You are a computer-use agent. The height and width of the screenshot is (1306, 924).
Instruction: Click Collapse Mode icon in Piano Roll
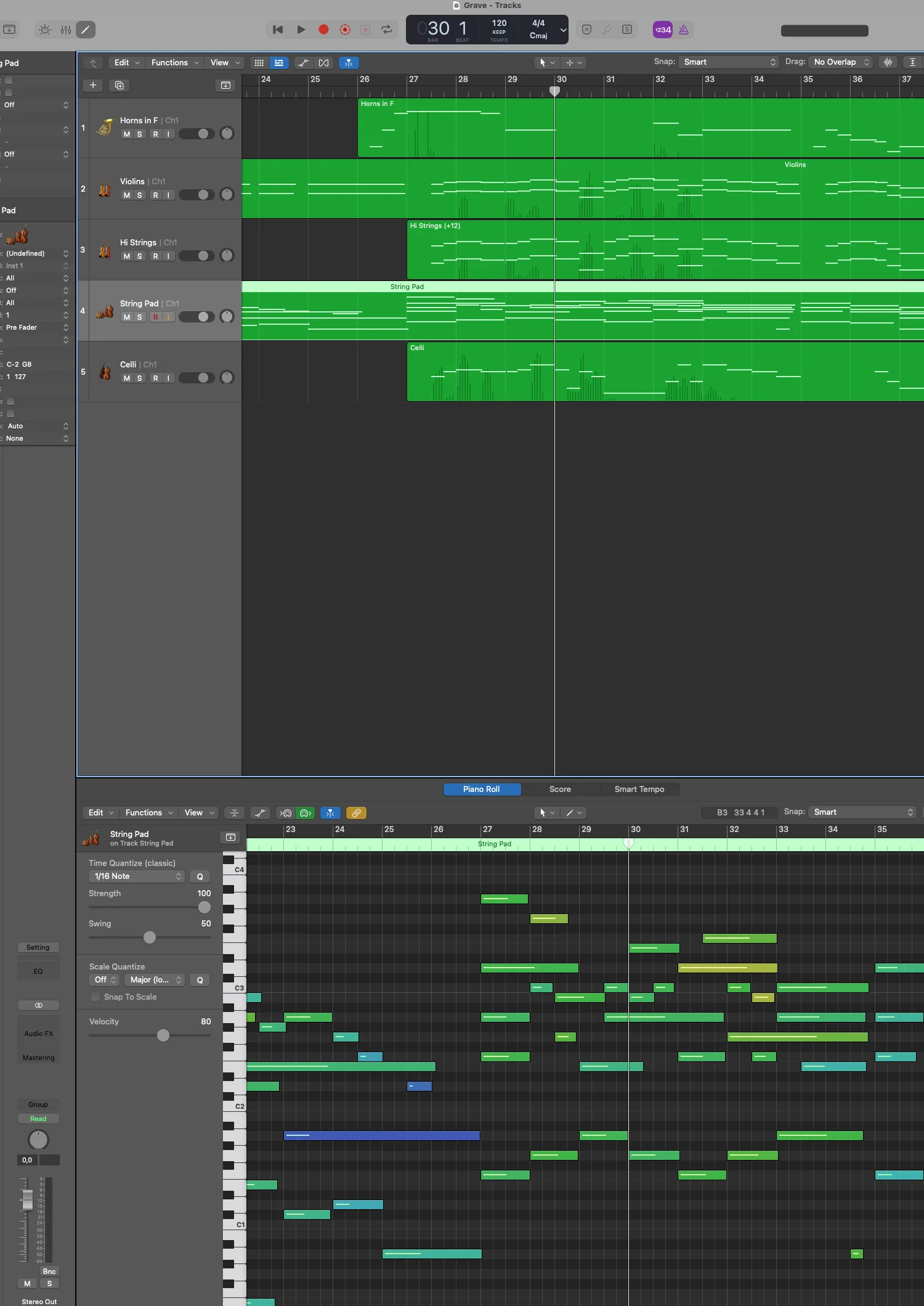click(x=235, y=813)
